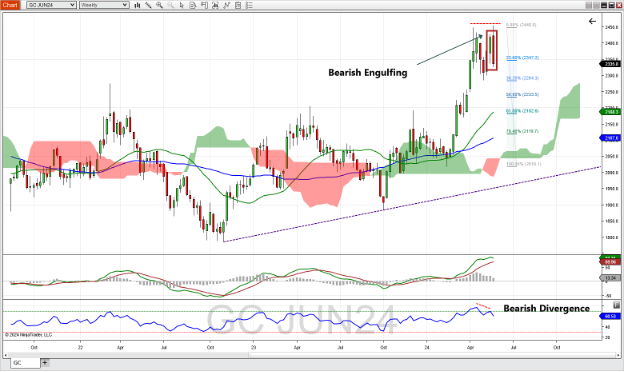Open the strategies icon
The width and height of the screenshot is (624, 372).
(x=238, y=5)
